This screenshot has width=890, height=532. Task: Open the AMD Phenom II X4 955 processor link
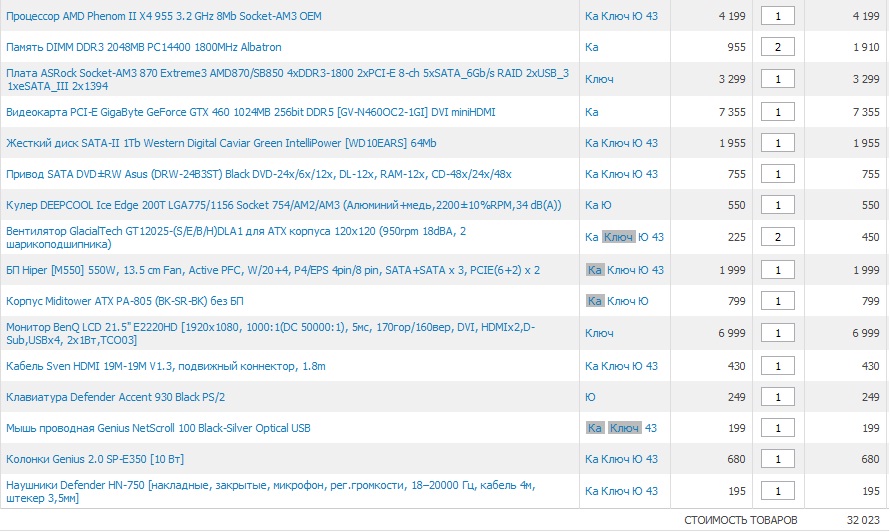[x=163, y=16]
